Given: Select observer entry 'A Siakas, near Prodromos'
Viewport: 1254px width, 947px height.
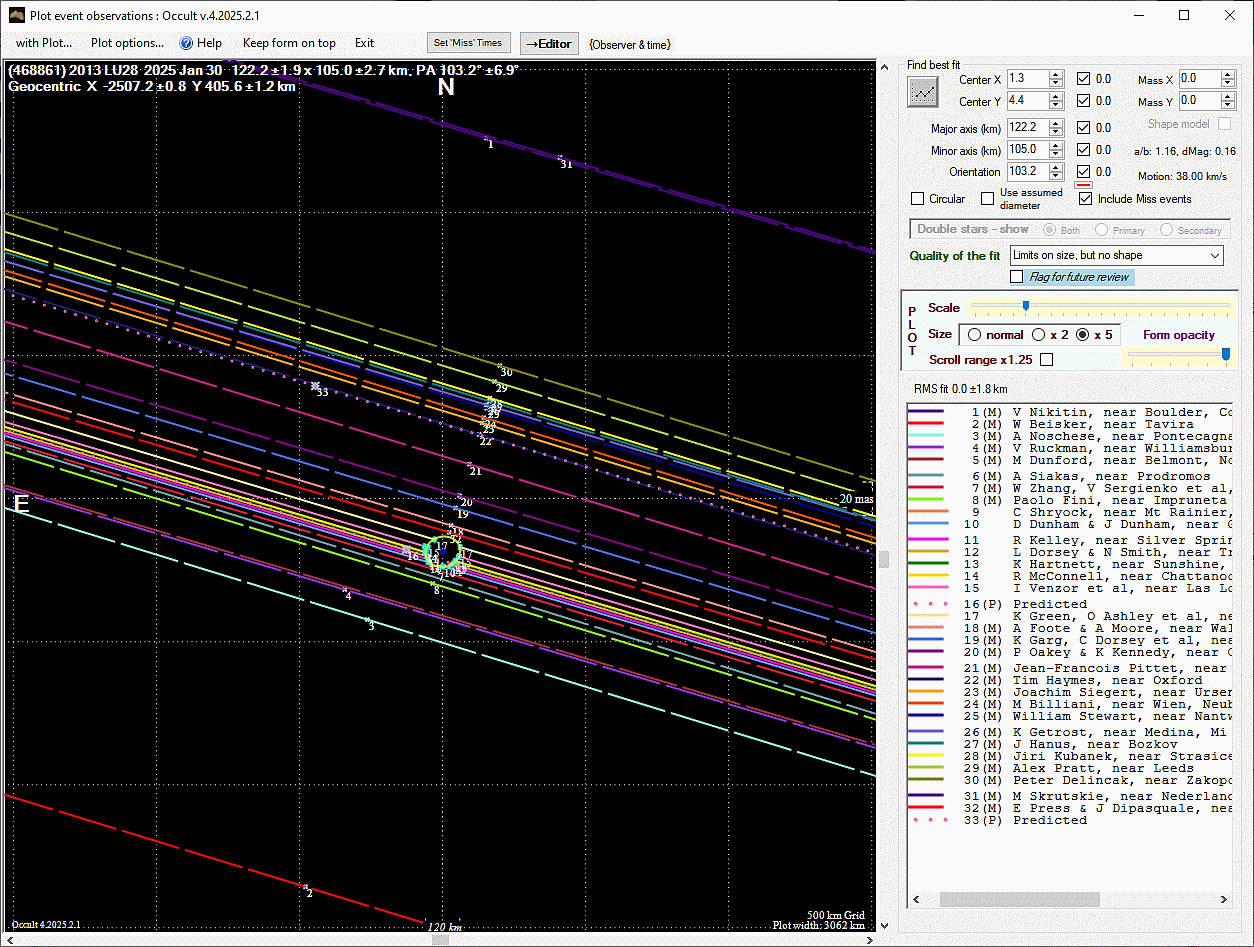Looking at the screenshot, I should (x=1070, y=476).
